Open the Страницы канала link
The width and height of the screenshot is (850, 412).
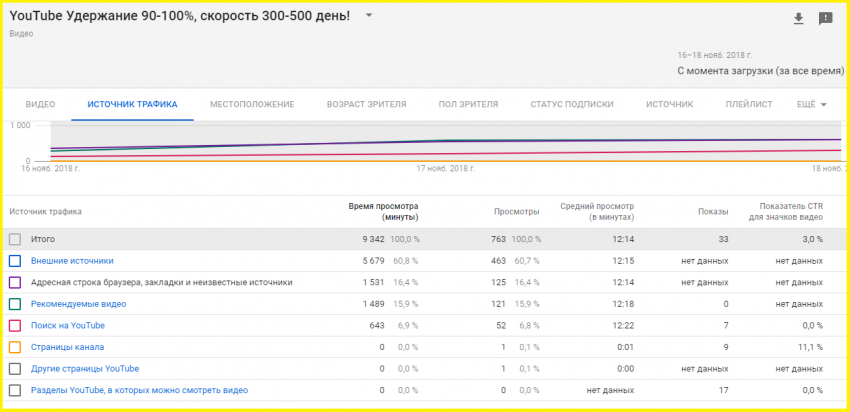tap(67, 347)
